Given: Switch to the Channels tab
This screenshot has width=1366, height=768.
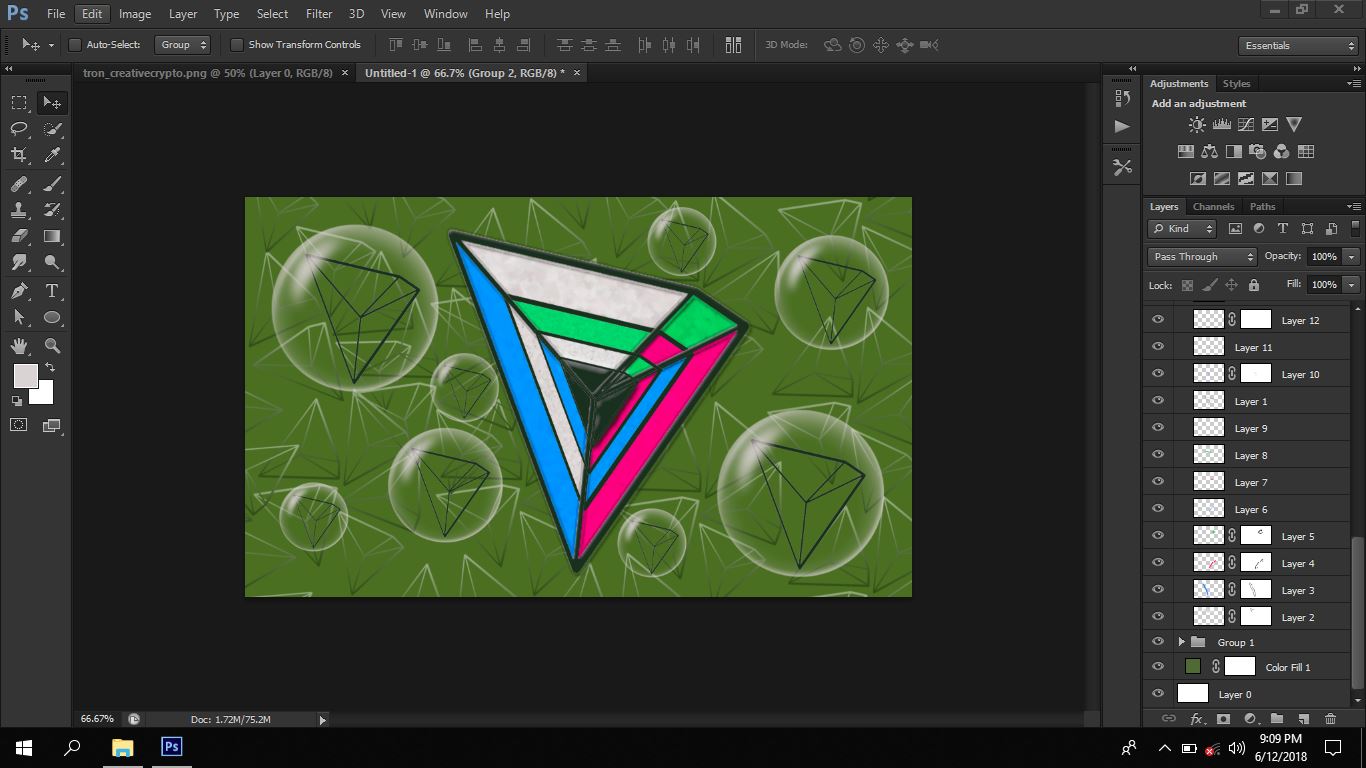Looking at the screenshot, I should 1213,207.
